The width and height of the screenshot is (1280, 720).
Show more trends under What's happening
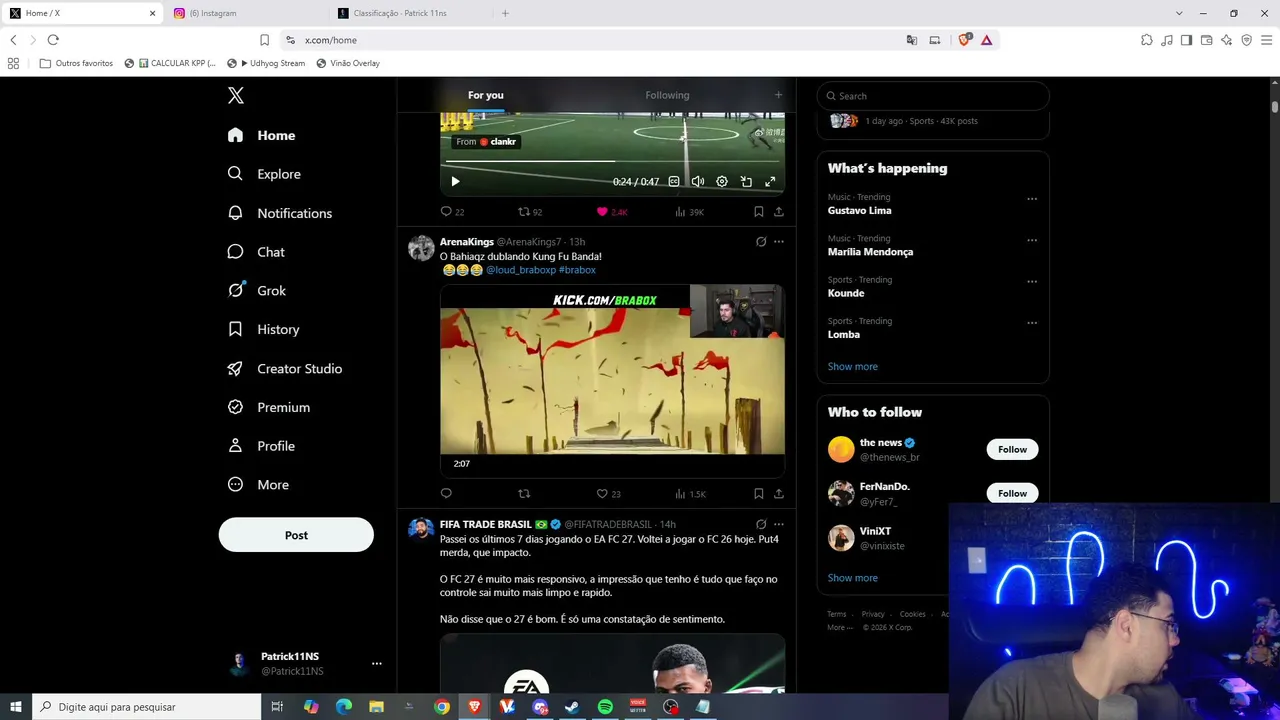click(853, 367)
